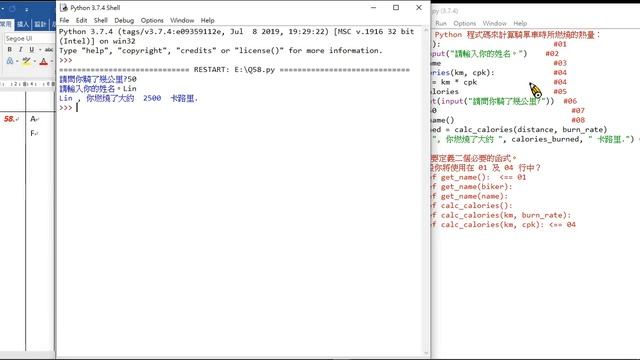Open Debug menu in Python Shell
The width and height of the screenshot is (640, 360).
tap(124, 20)
